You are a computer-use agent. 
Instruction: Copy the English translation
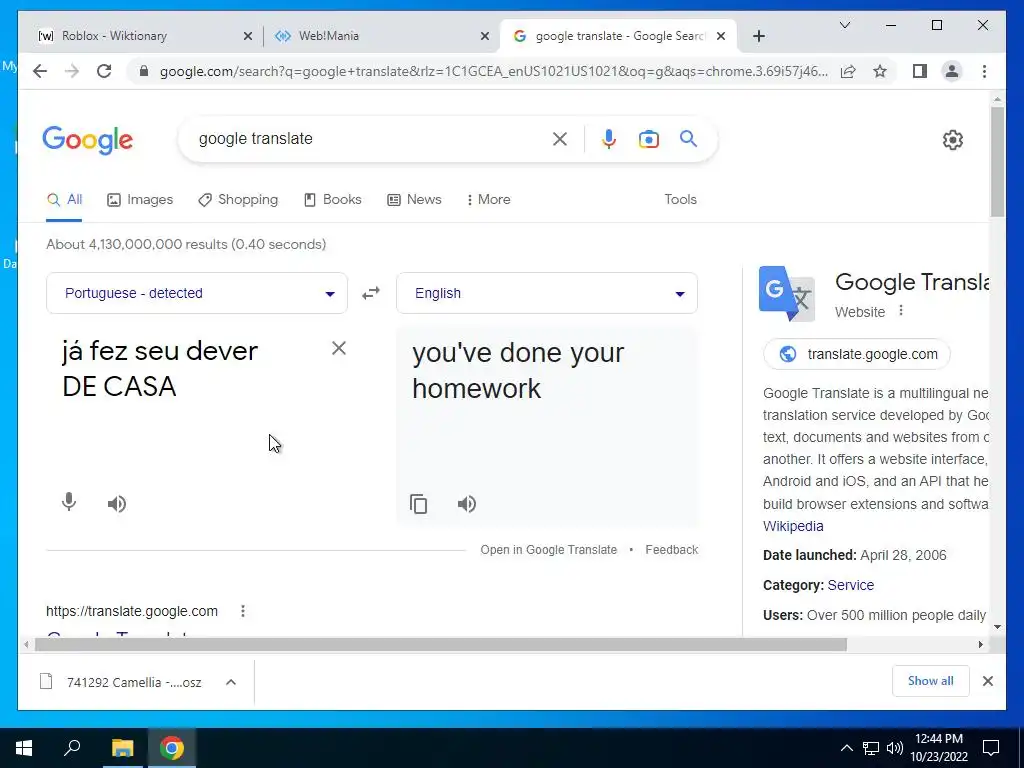[419, 504]
